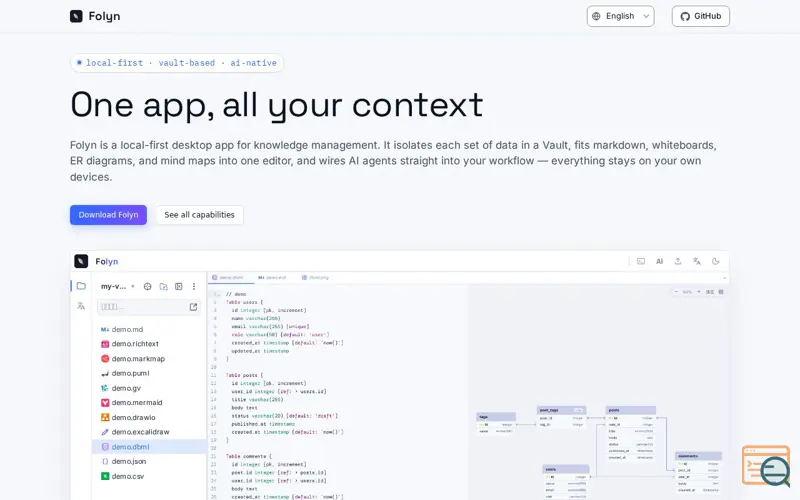This screenshot has width=800, height=500.
Task: Open the three-dot more menu in the file panel
Action: 194,287
